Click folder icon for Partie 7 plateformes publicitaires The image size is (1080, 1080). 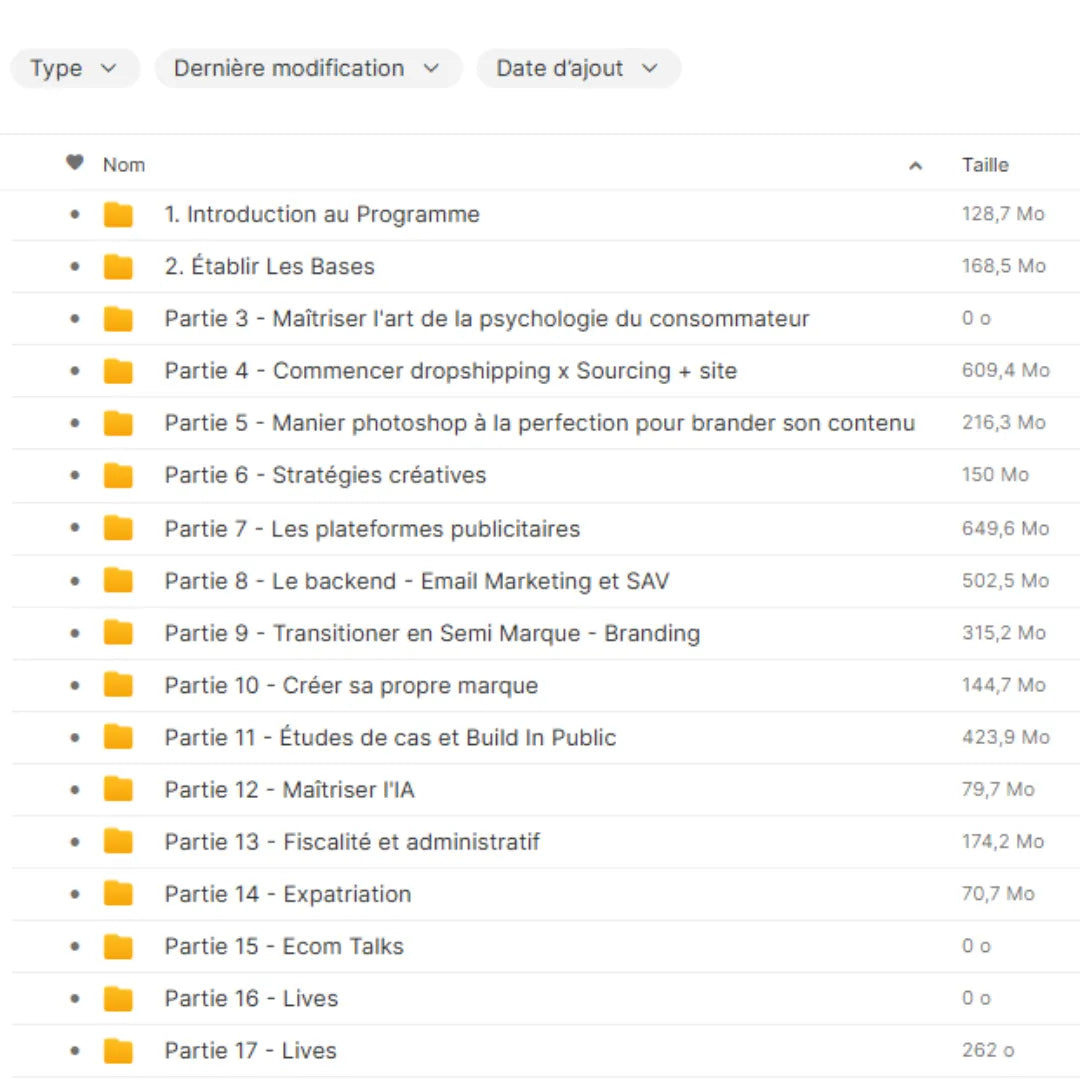pos(118,529)
